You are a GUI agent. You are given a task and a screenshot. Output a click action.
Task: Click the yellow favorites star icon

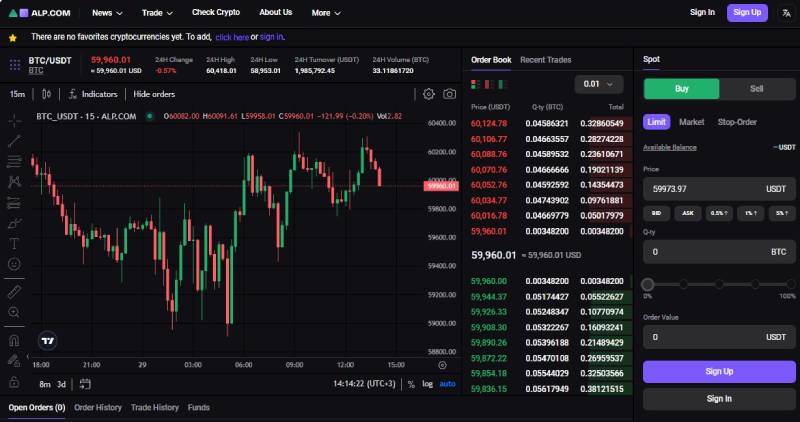(x=13, y=38)
